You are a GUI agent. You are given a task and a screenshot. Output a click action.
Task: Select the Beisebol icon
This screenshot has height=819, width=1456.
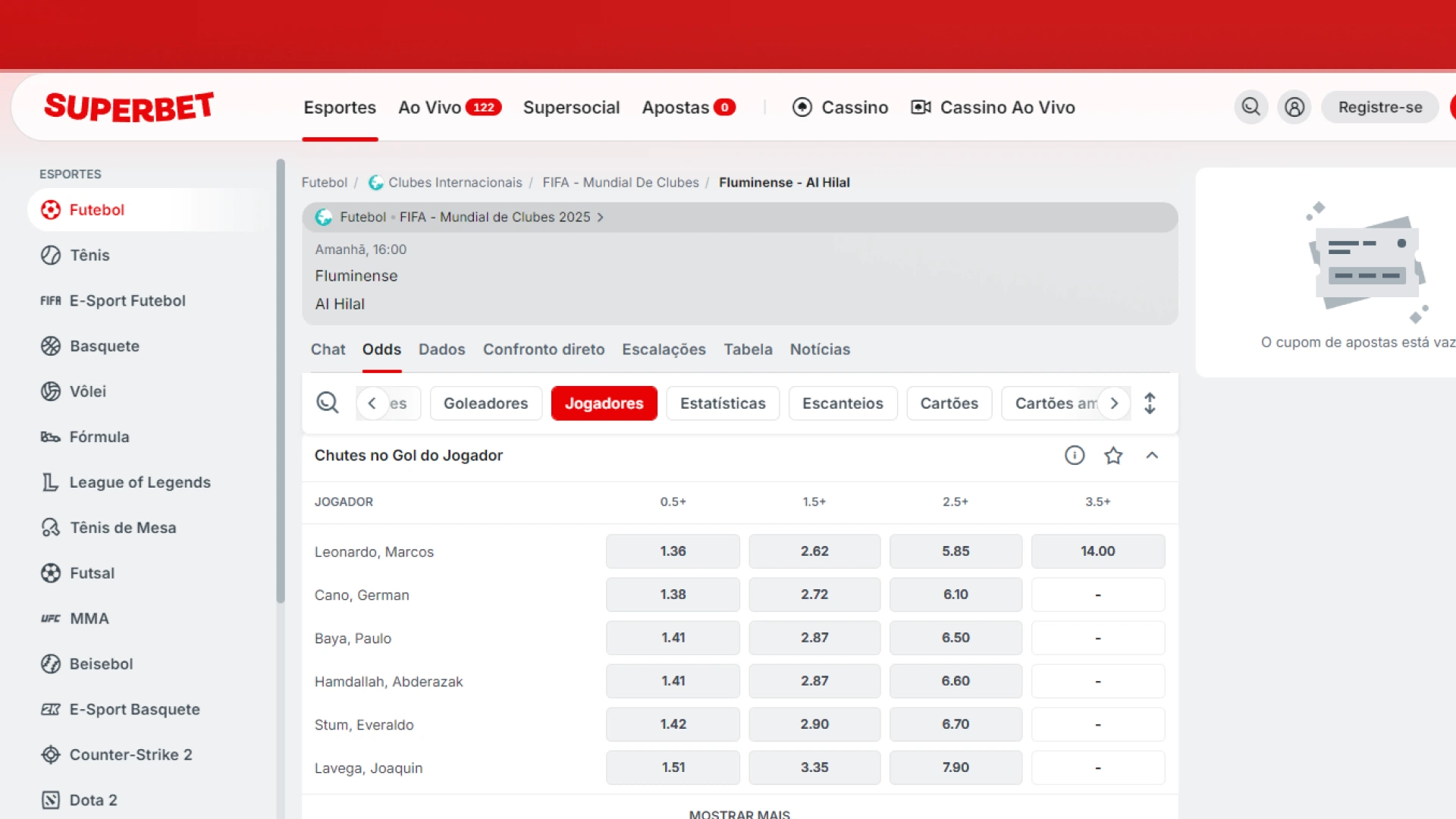pyautogui.click(x=51, y=664)
